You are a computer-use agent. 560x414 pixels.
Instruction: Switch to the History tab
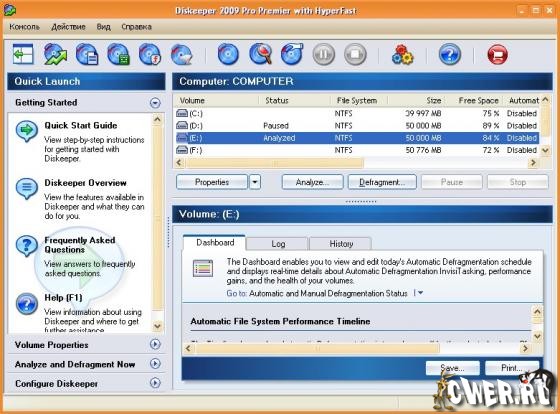(x=341, y=244)
